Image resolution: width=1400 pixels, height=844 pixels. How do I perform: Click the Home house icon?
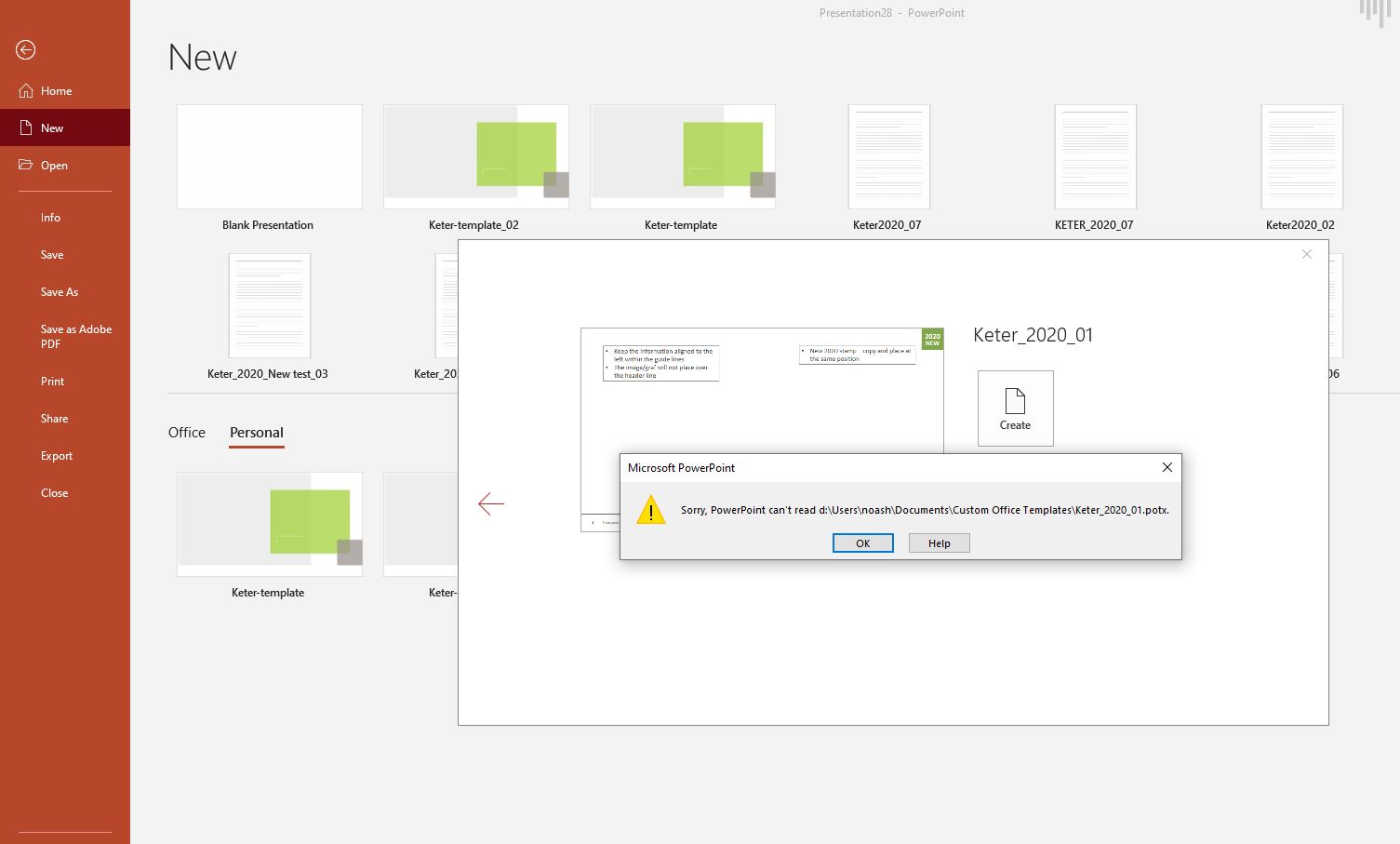26,91
